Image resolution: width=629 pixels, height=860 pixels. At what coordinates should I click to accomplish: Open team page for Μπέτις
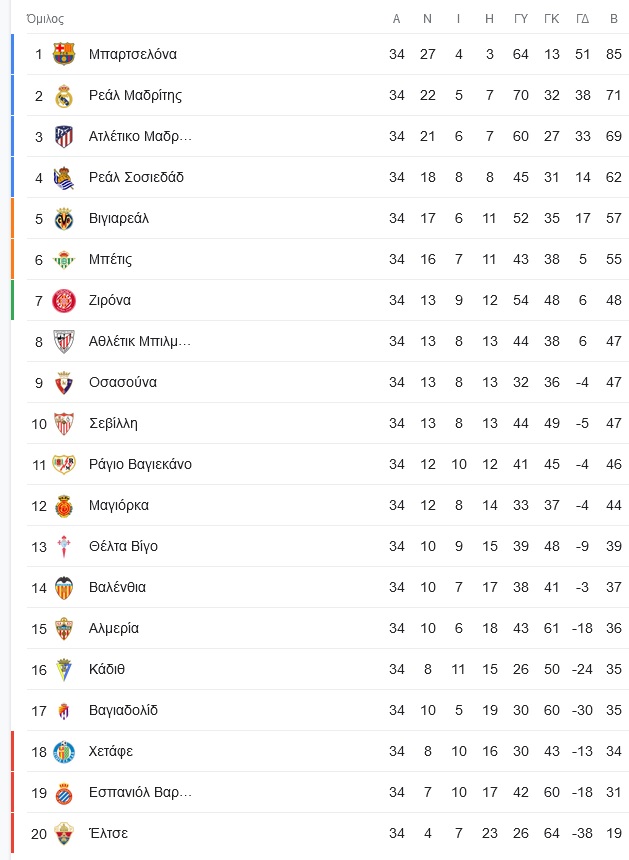pyautogui.click(x=110, y=259)
